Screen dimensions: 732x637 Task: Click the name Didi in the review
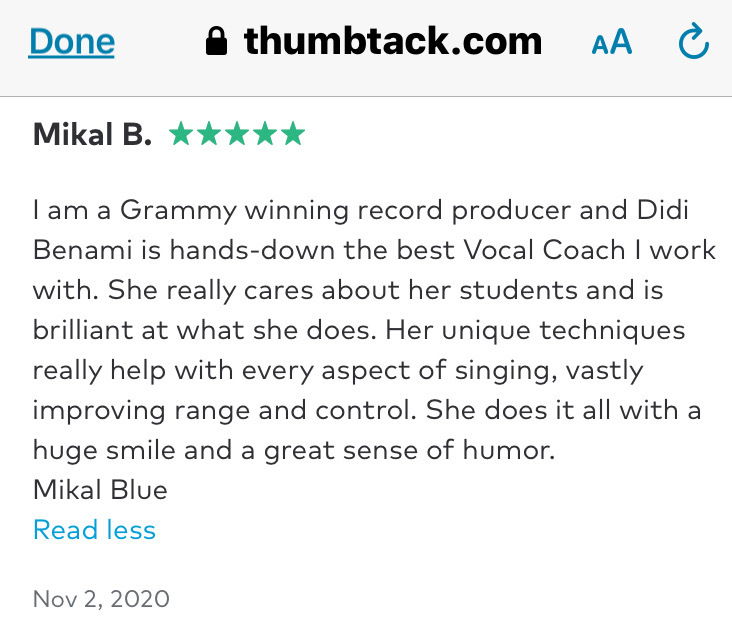tap(663, 210)
